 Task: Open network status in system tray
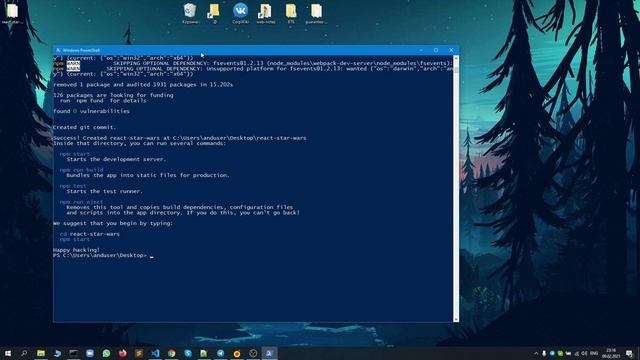(x=576, y=353)
